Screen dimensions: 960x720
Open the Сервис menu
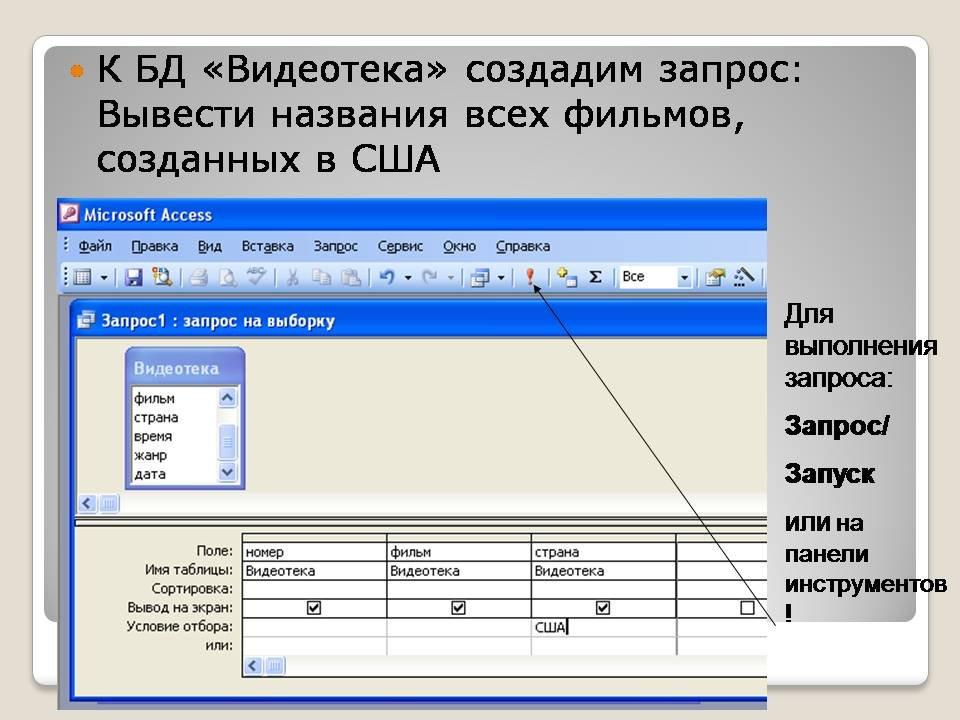[400, 246]
